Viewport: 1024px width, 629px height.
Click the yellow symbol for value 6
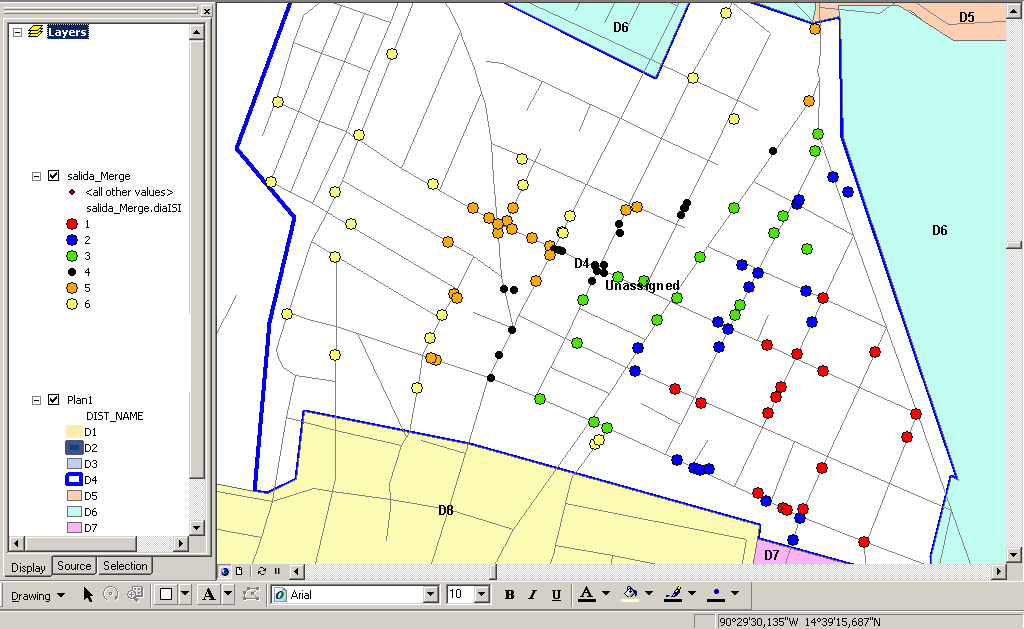pos(72,304)
